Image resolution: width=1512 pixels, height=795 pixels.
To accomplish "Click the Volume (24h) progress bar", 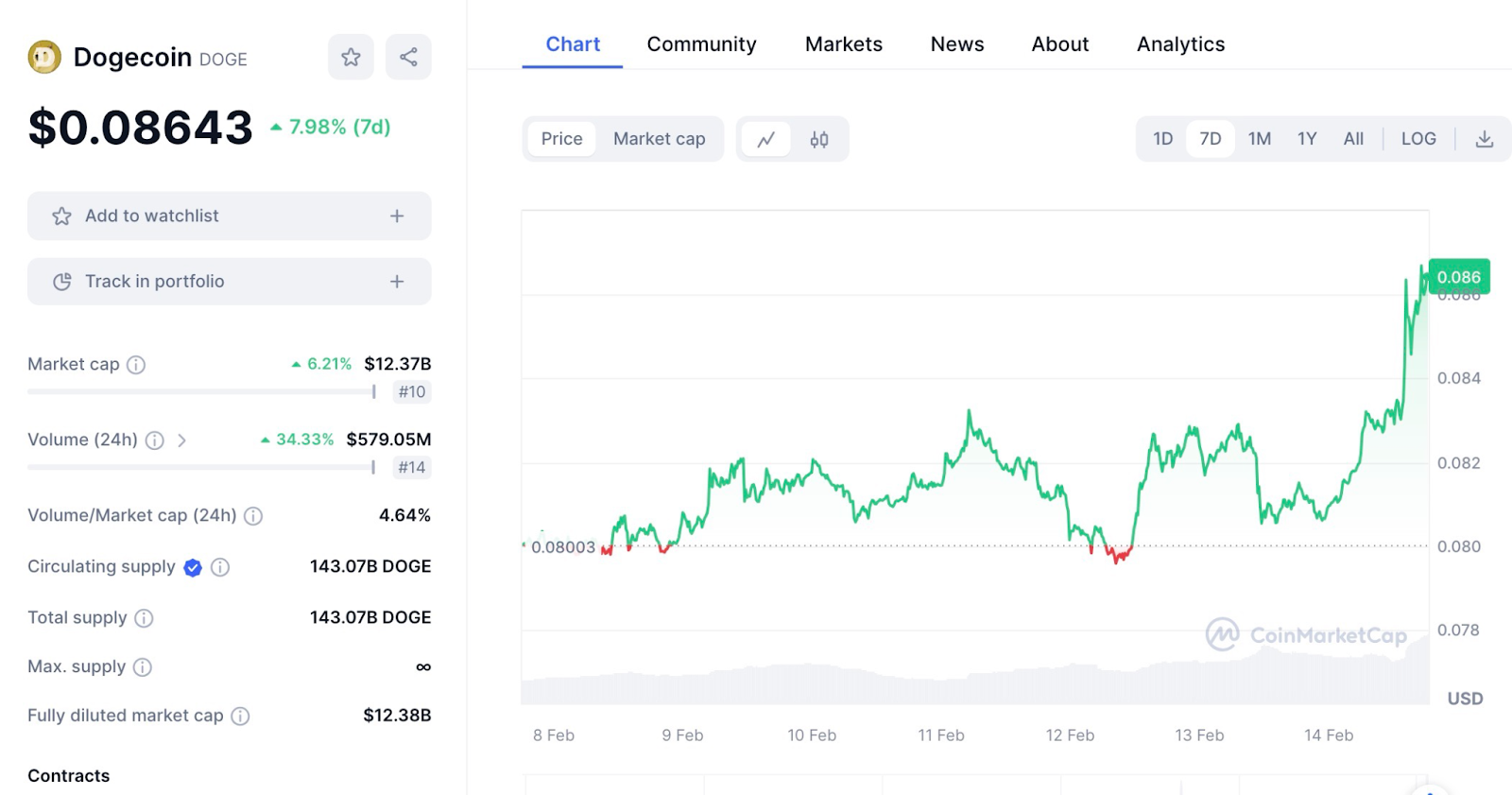I will pyautogui.click(x=202, y=467).
